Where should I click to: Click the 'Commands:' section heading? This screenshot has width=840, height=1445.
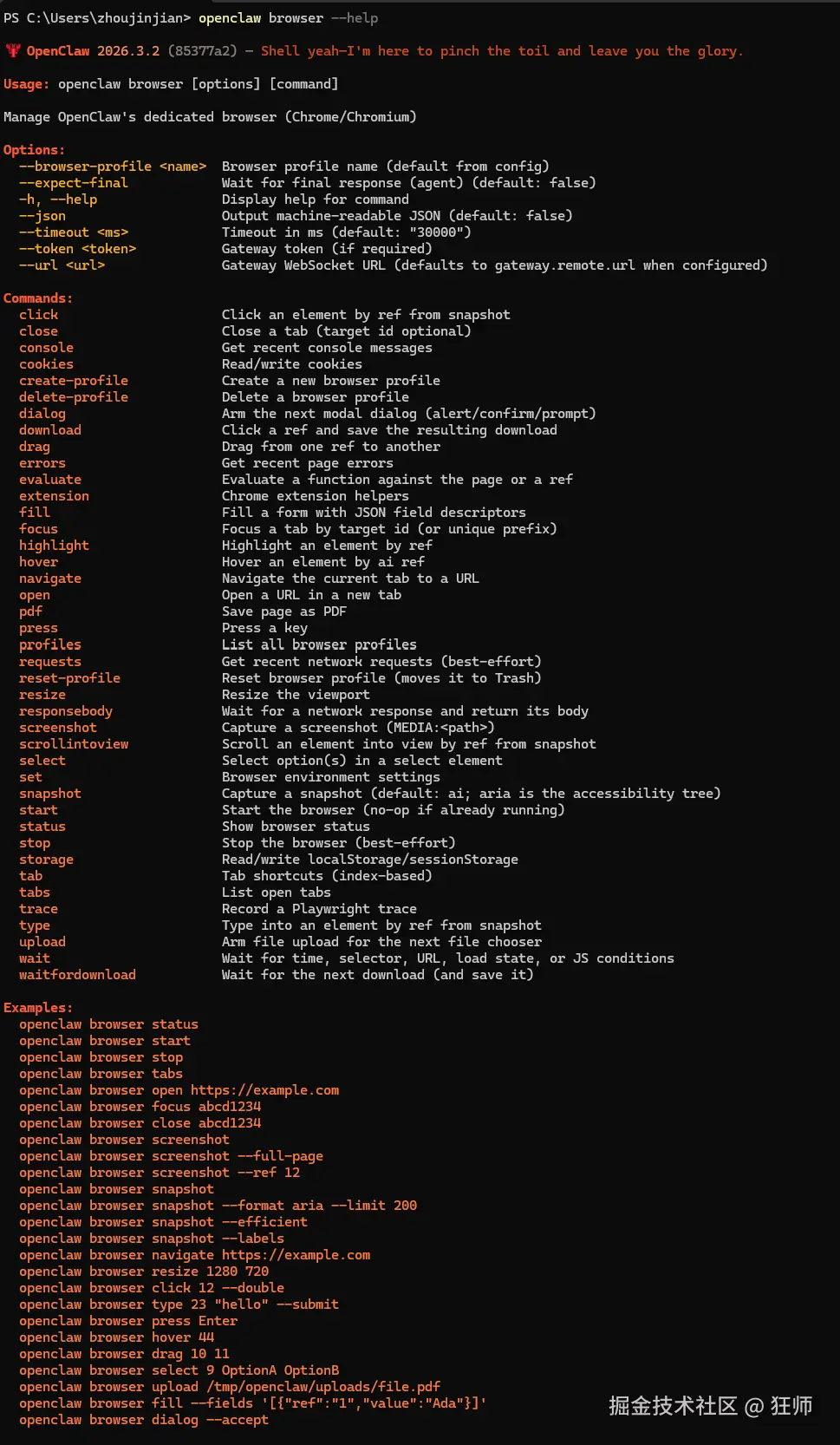tap(38, 298)
